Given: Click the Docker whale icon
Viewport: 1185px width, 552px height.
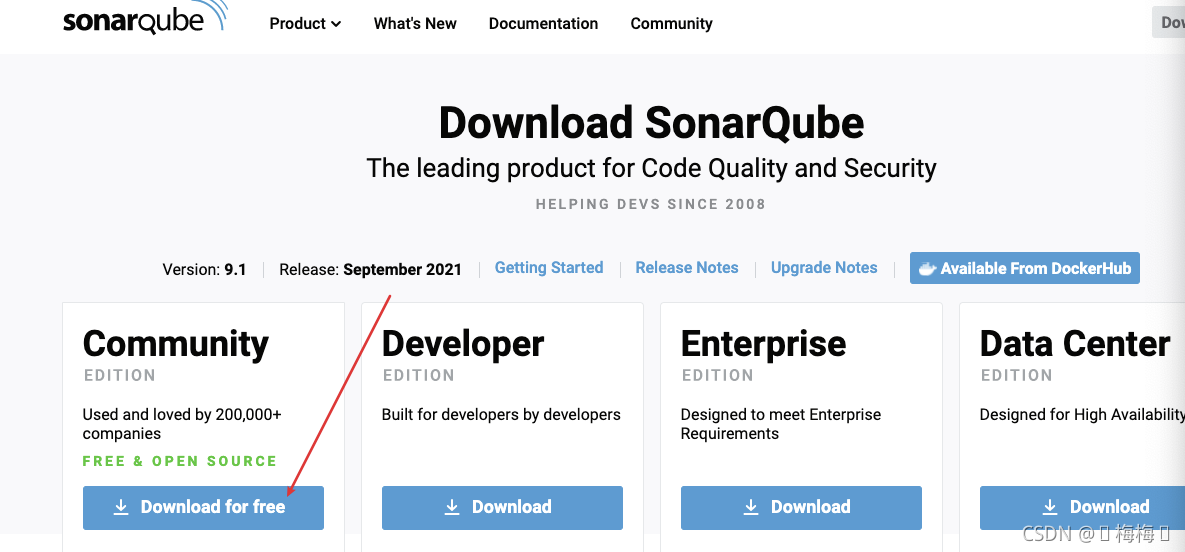Looking at the screenshot, I should [927, 268].
